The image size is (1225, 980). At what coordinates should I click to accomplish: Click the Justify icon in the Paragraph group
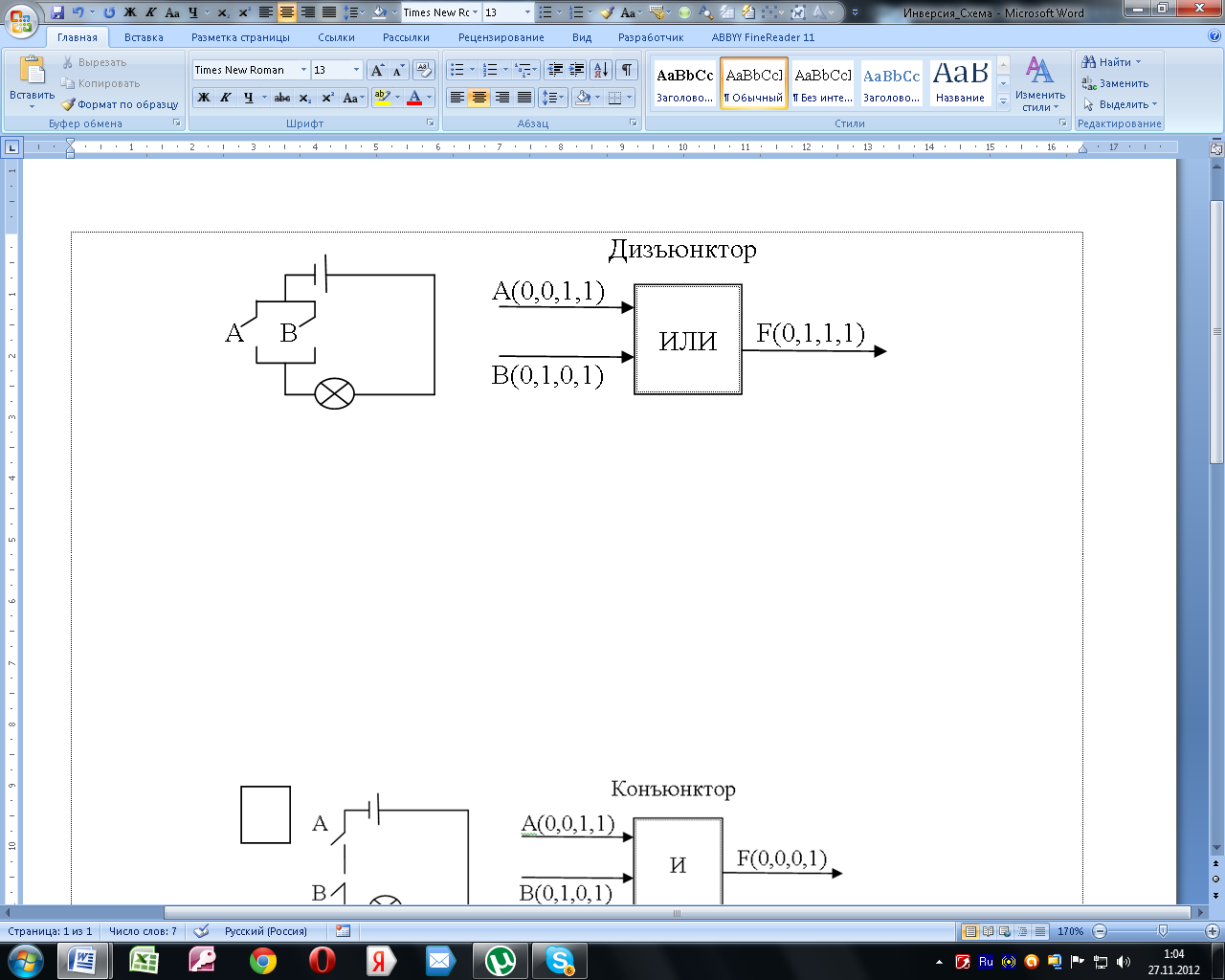523,98
